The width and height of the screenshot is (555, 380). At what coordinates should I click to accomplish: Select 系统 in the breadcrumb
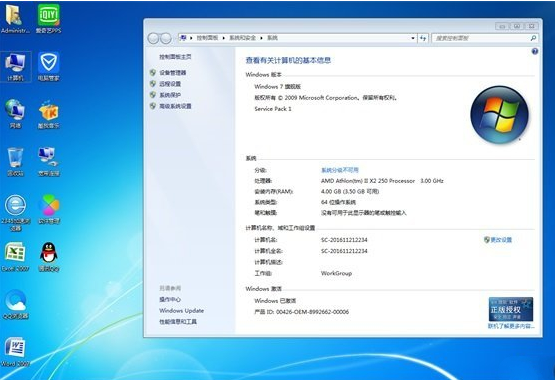click(272, 38)
